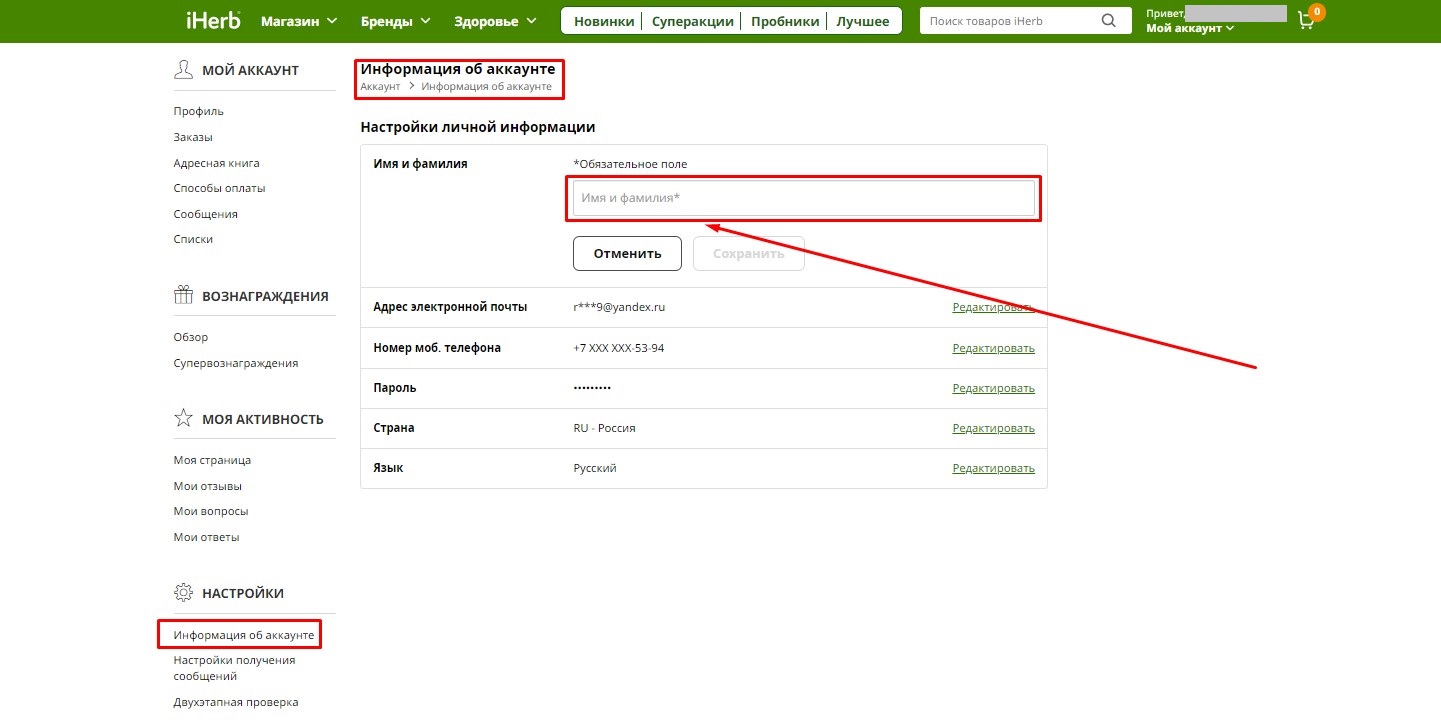Open the Пробники tab
Screen dimensions: 1441x726
click(785, 21)
